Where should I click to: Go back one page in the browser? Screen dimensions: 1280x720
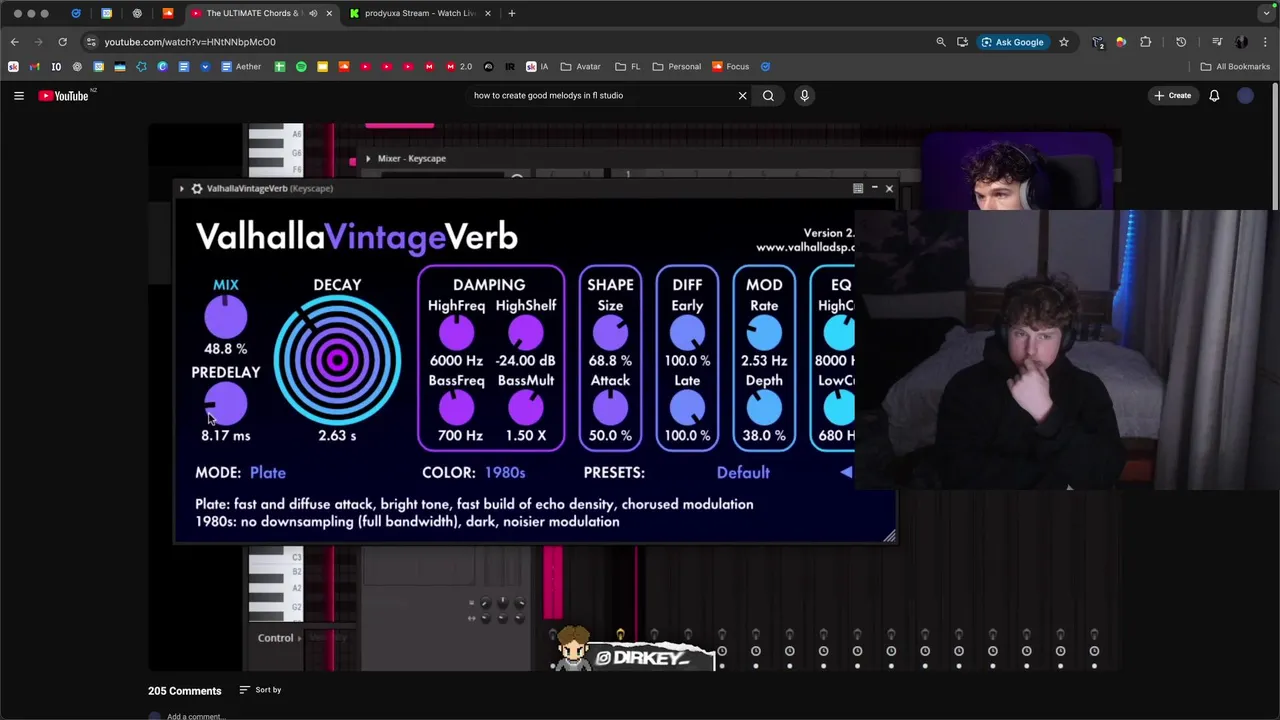(14, 42)
